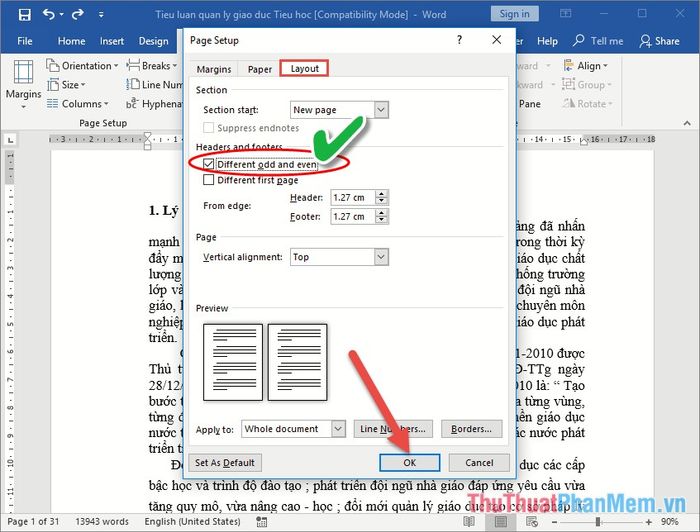
Task: Switch to Print Layout view
Action: tap(500, 521)
